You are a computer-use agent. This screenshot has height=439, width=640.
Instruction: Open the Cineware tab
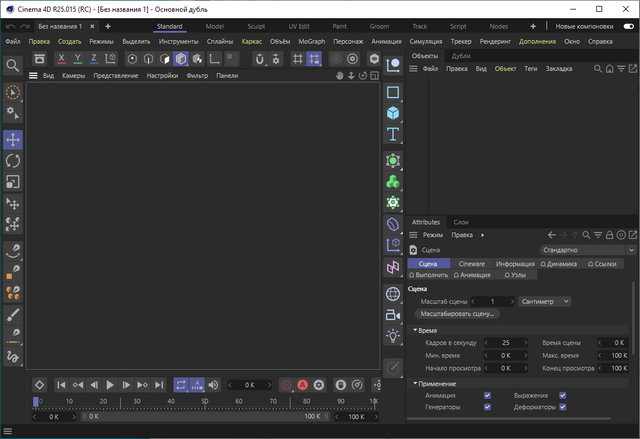pyautogui.click(x=471, y=264)
